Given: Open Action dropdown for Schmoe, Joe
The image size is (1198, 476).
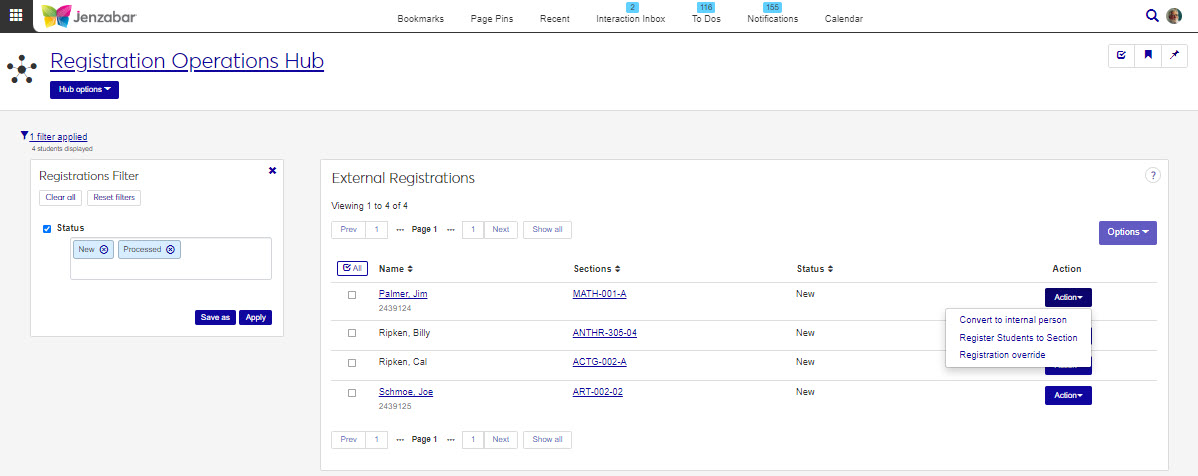Looking at the screenshot, I should click(1067, 395).
